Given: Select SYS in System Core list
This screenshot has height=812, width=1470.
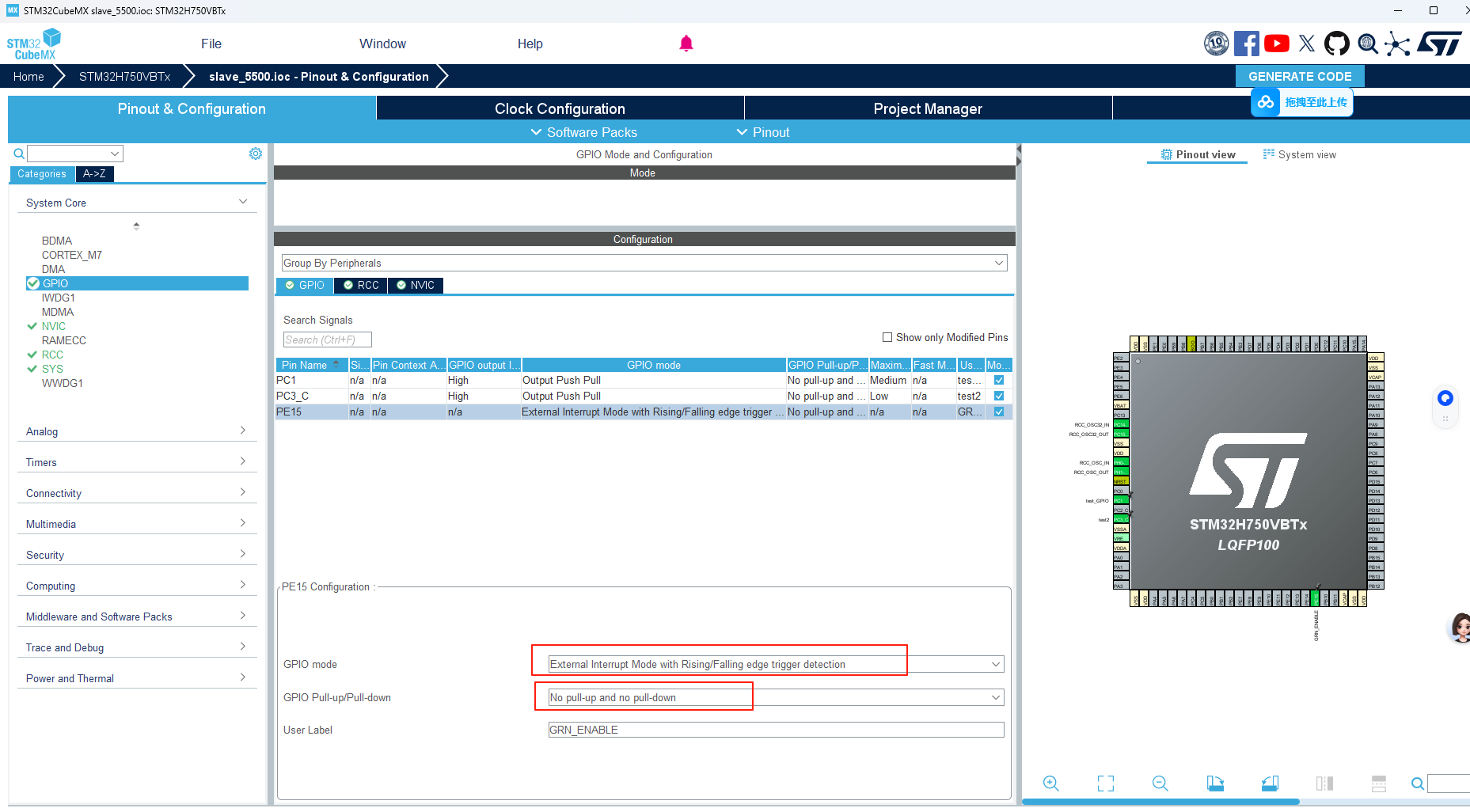Looking at the screenshot, I should point(52,369).
